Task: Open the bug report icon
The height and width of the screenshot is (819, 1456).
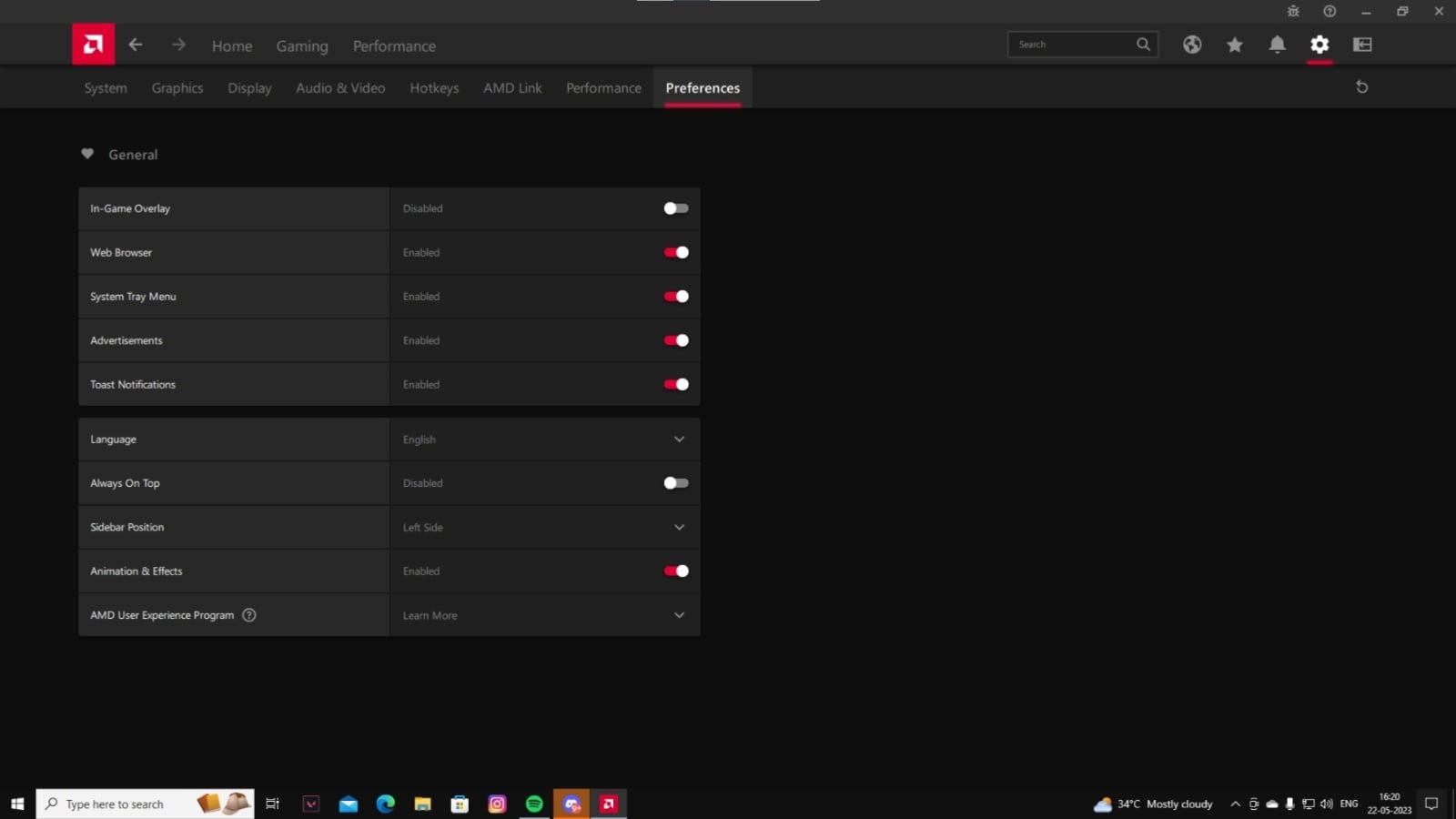Action: [1293, 11]
